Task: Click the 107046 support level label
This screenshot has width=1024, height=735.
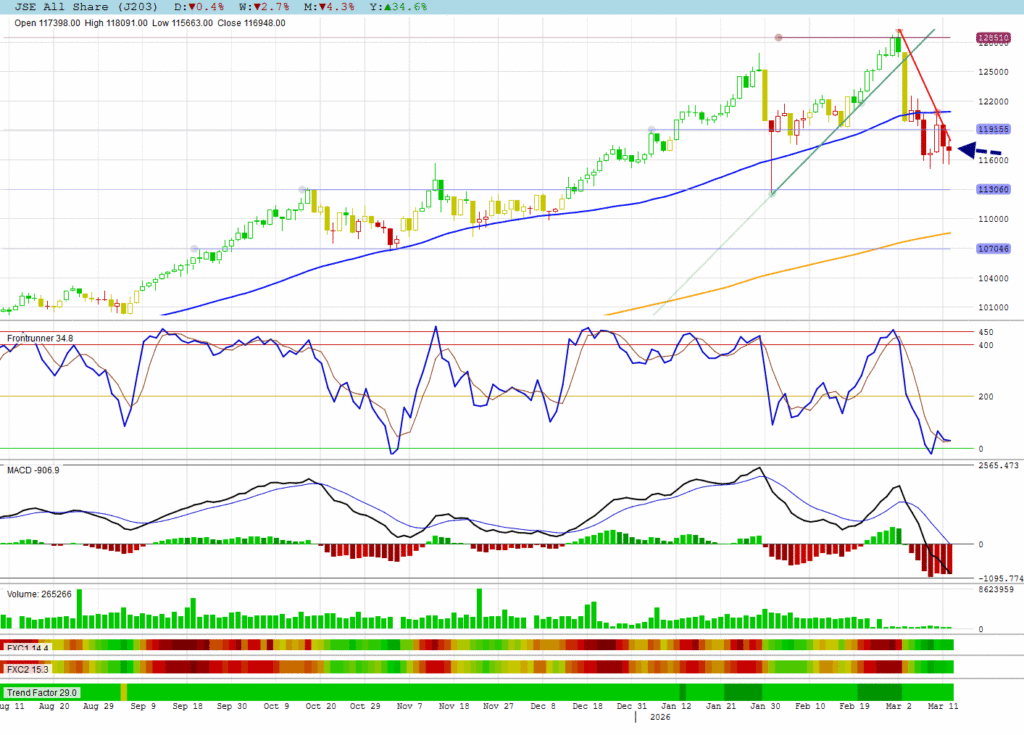Action: [992, 249]
